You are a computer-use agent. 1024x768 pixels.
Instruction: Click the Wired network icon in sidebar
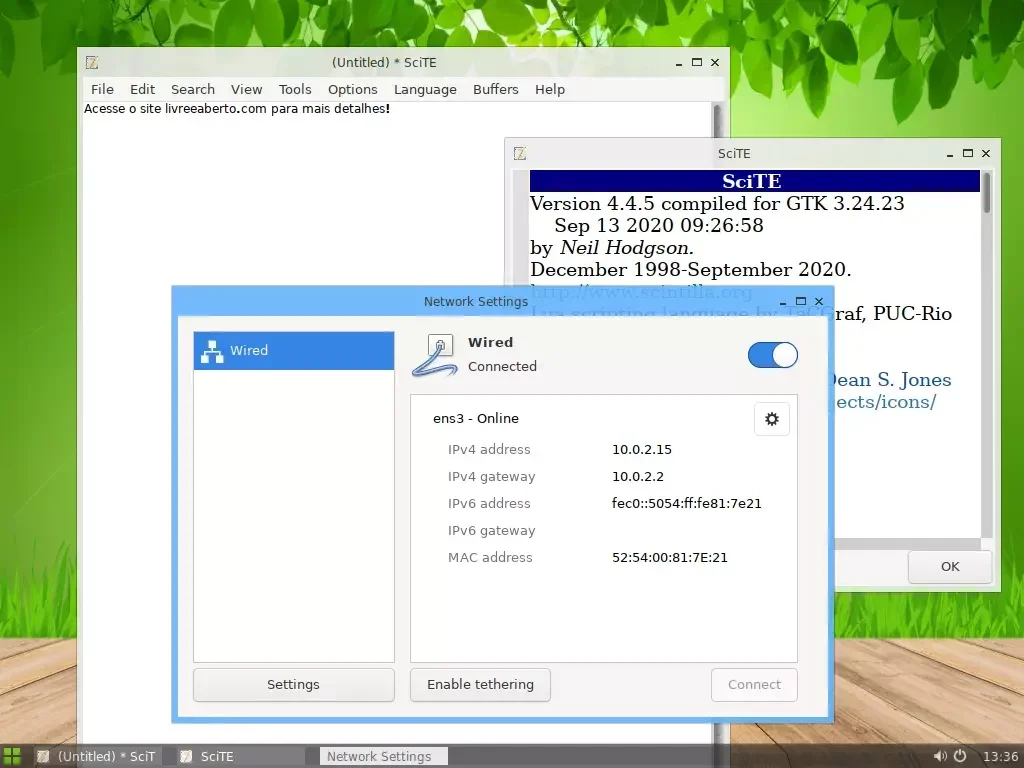click(212, 351)
